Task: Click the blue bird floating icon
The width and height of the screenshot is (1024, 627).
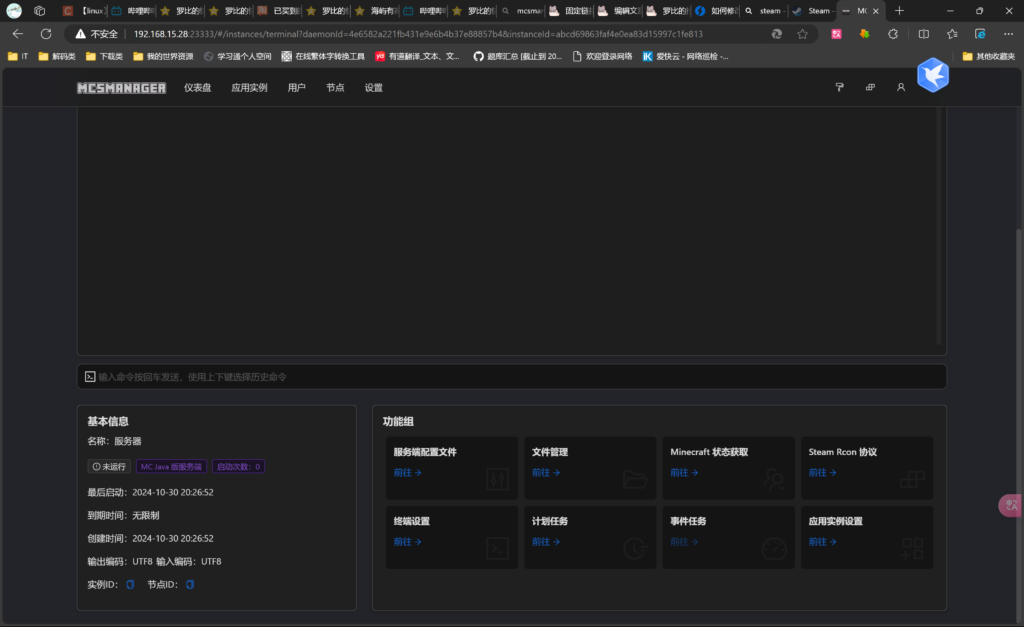Action: coord(932,75)
